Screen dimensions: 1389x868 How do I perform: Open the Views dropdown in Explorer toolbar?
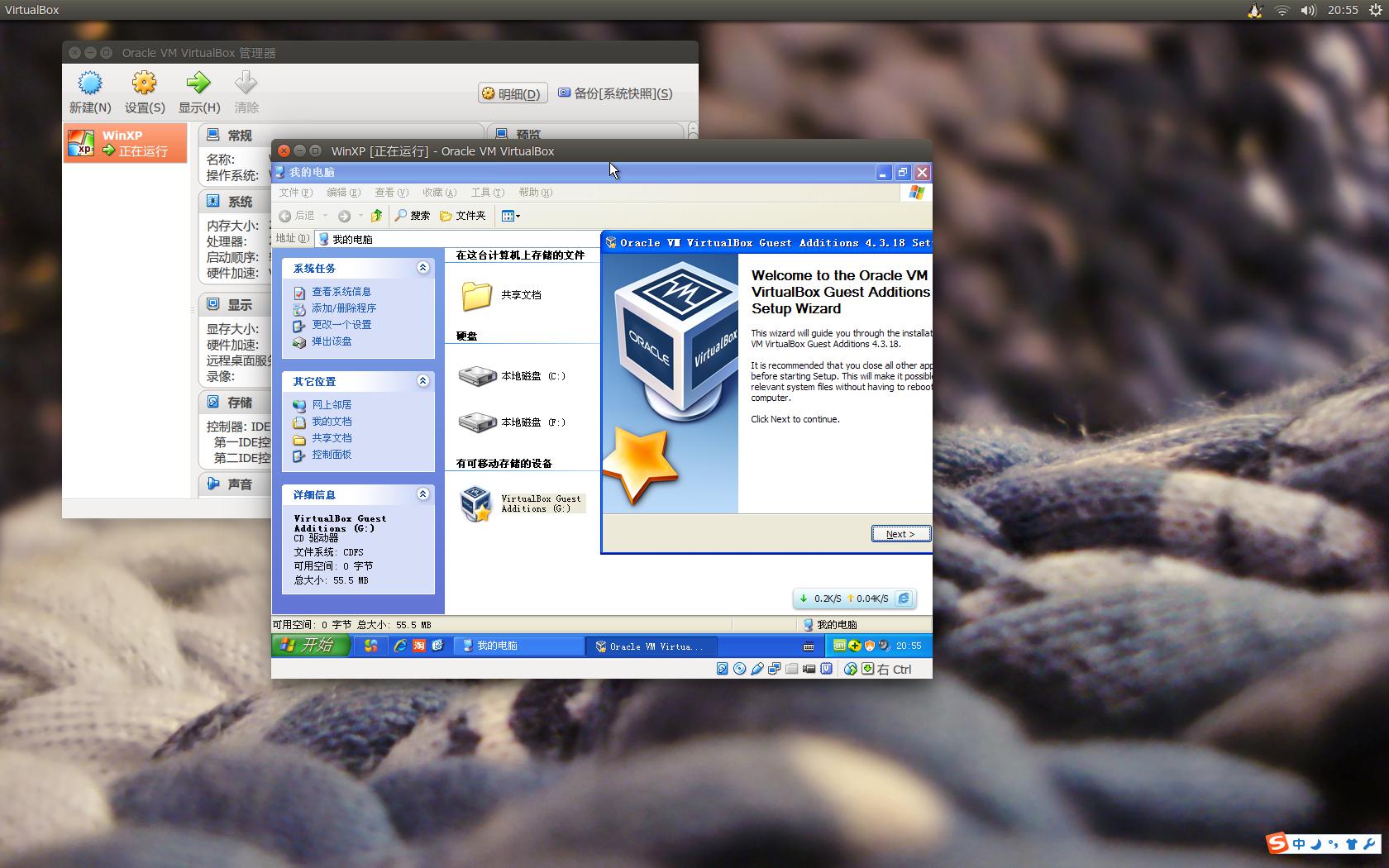coord(511,215)
